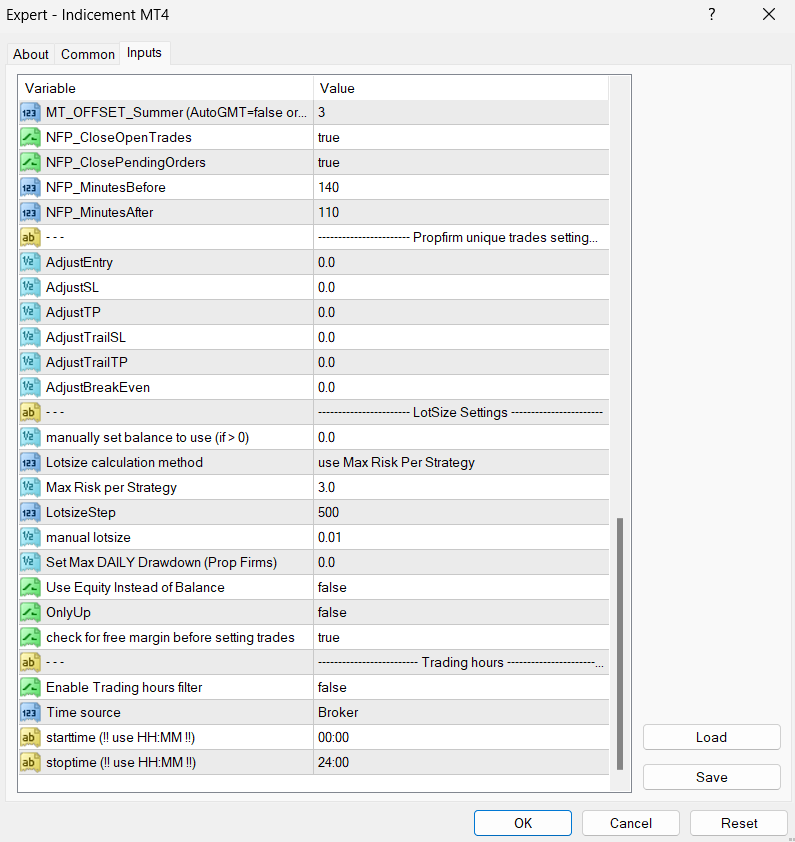Click the icon next to LotsizeStep
This screenshot has width=795, height=842.
[30, 512]
